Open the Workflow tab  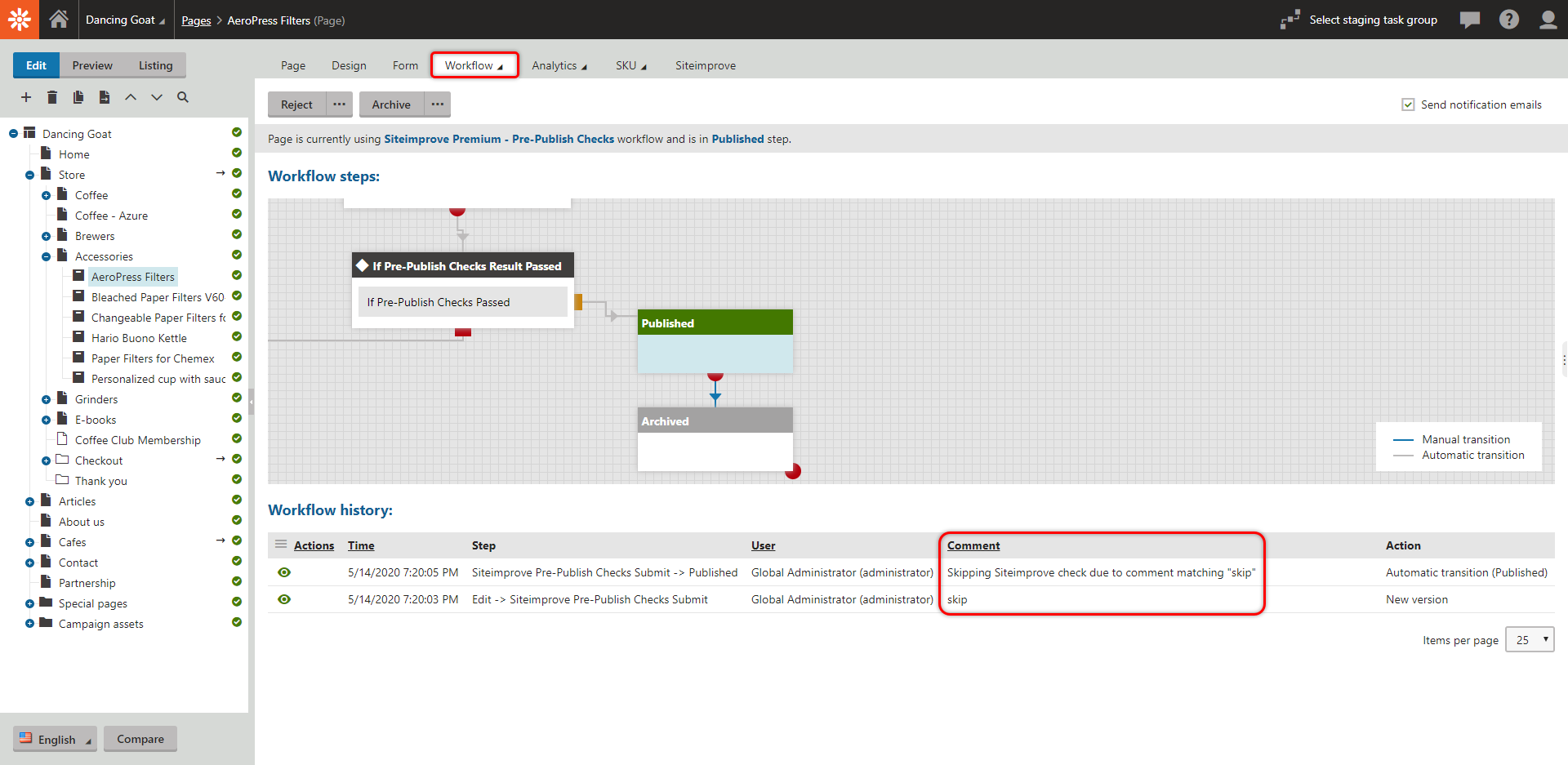click(x=474, y=65)
